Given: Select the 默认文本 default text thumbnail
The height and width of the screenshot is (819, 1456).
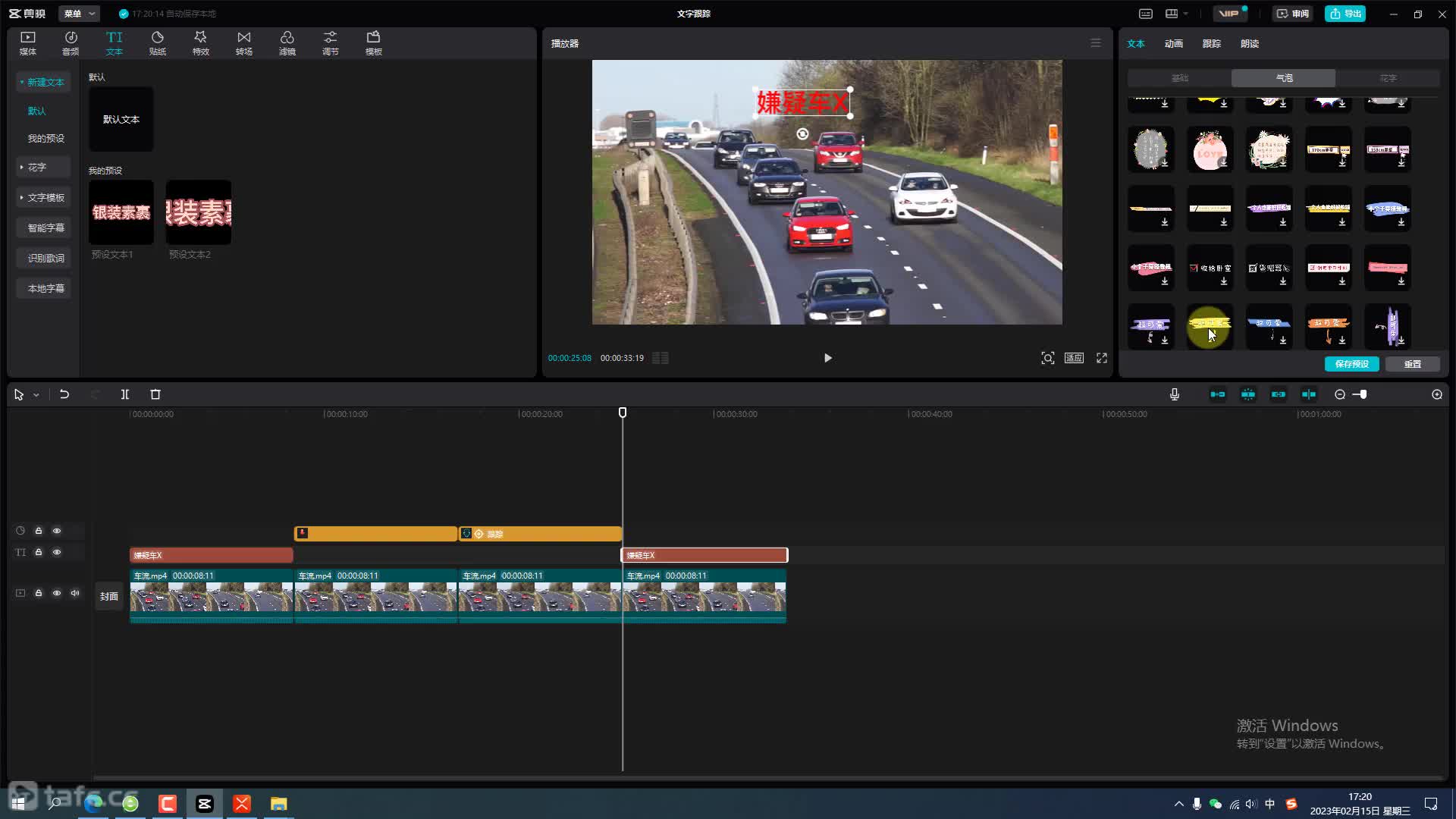Looking at the screenshot, I should point(121,119).
